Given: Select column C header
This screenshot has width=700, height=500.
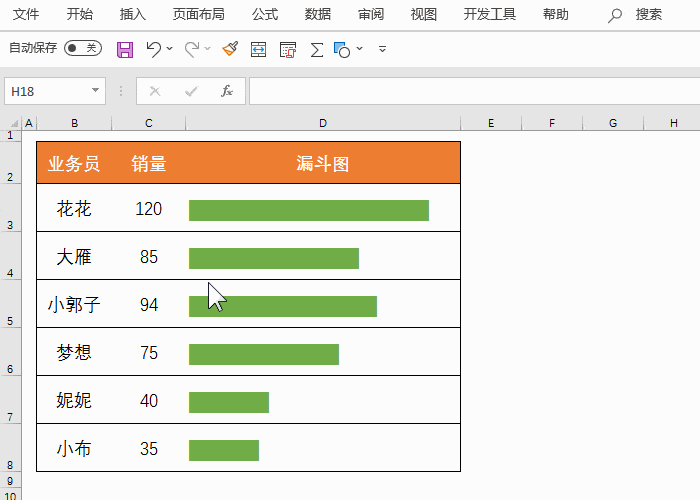Looking at the screenshot, I should pos(149,123).
